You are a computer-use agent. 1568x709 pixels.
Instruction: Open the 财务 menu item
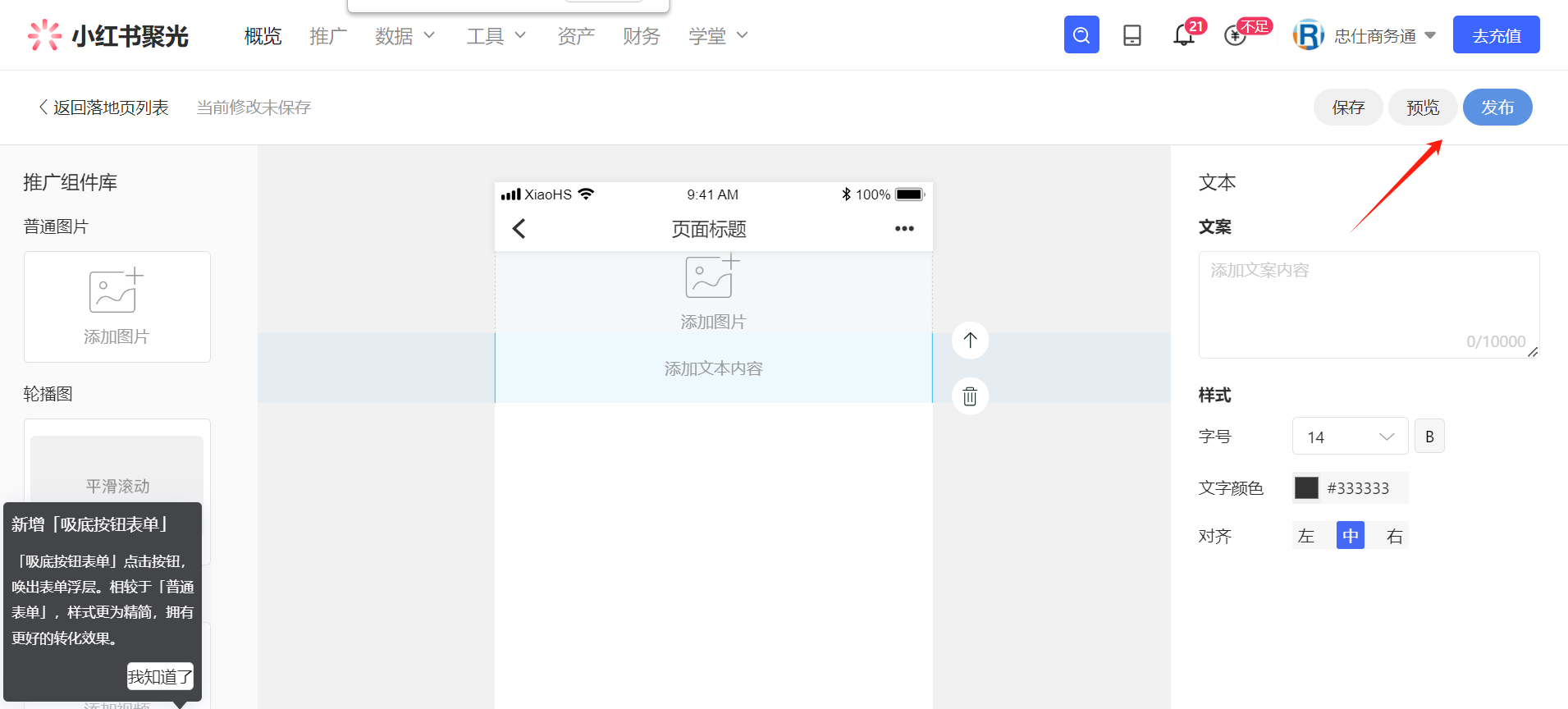click(641, 36)
